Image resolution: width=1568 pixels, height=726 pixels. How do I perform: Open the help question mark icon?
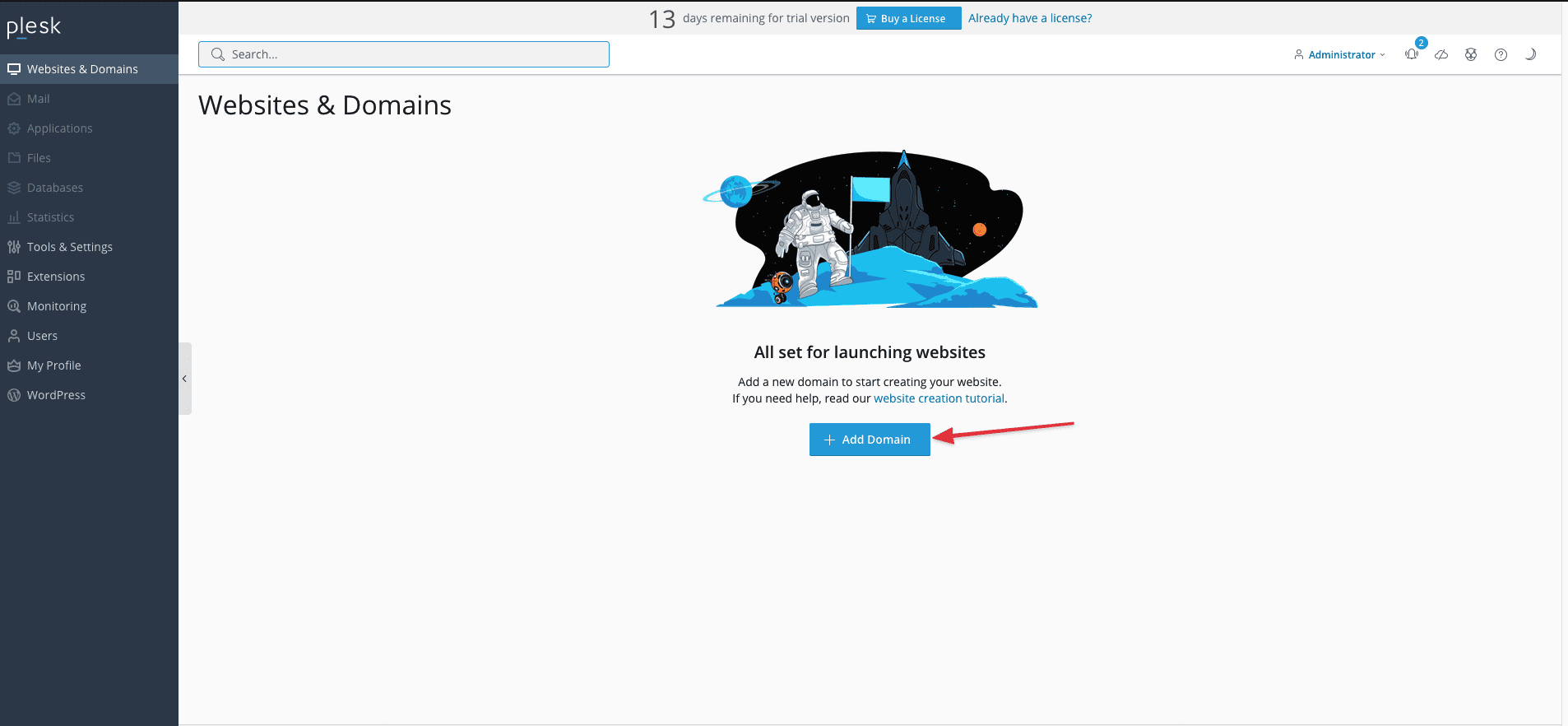point(1501,54)
